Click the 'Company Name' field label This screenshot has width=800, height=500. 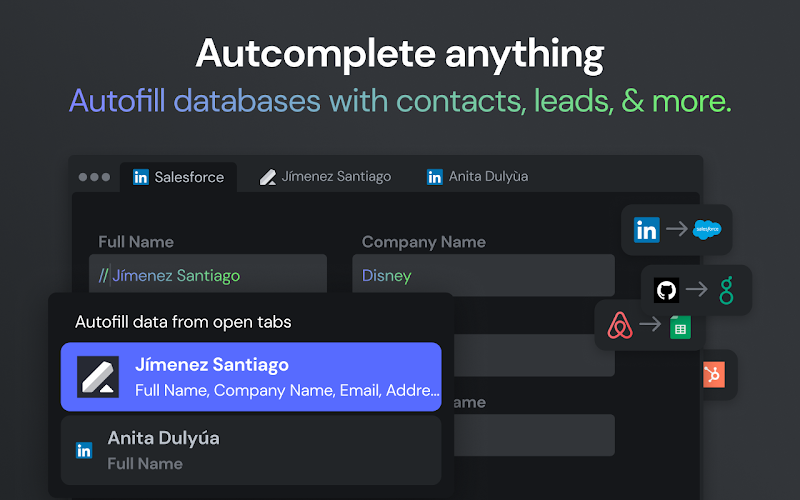click(423, 242)
